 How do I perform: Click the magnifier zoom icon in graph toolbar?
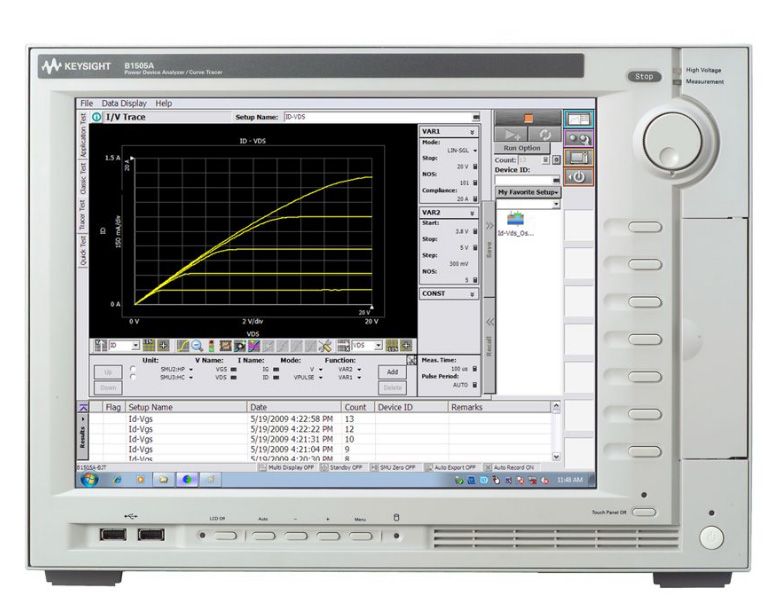pyautogui.click(x=197, y=346)
